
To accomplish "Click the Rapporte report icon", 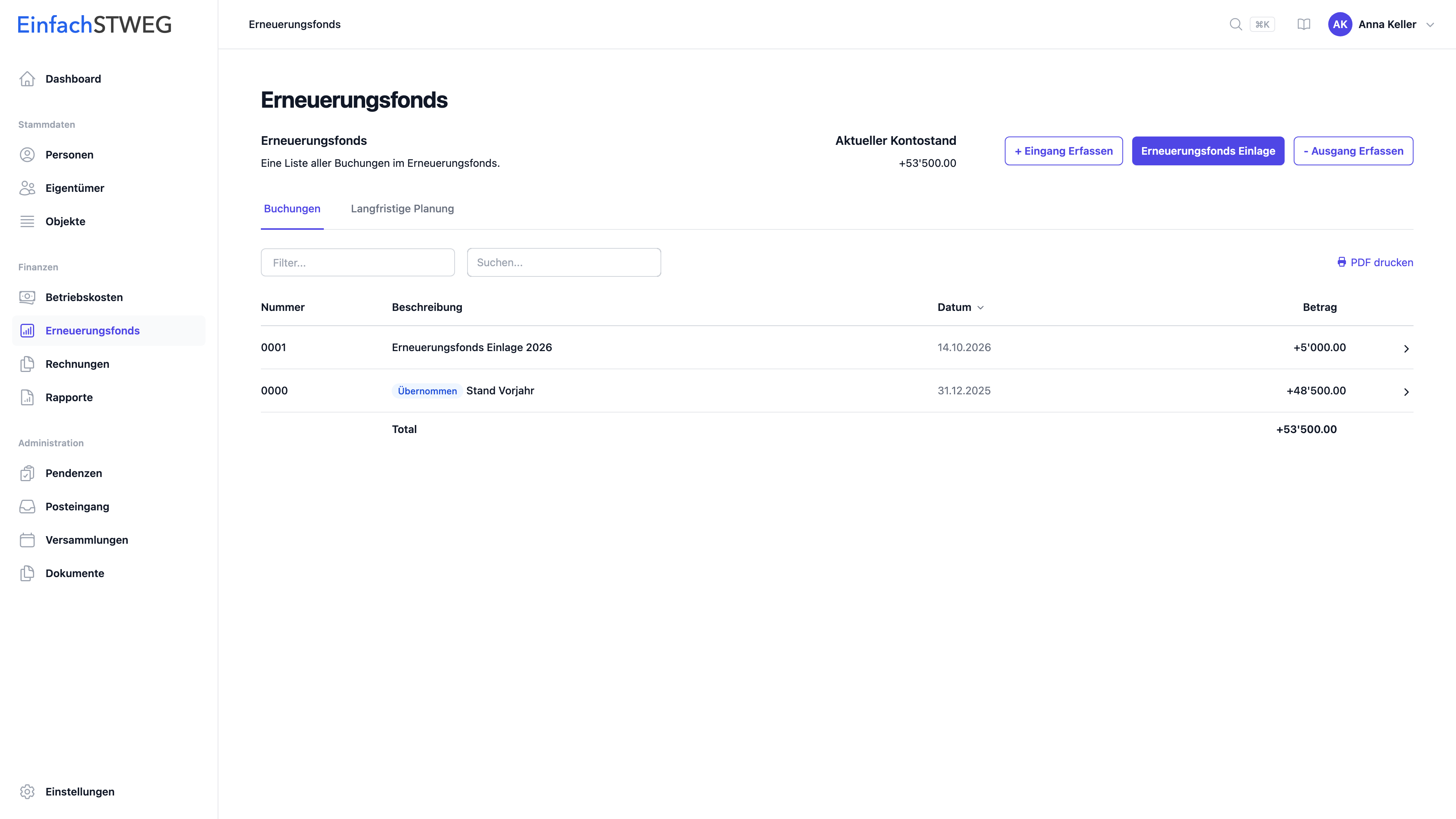I will point(27,397).
